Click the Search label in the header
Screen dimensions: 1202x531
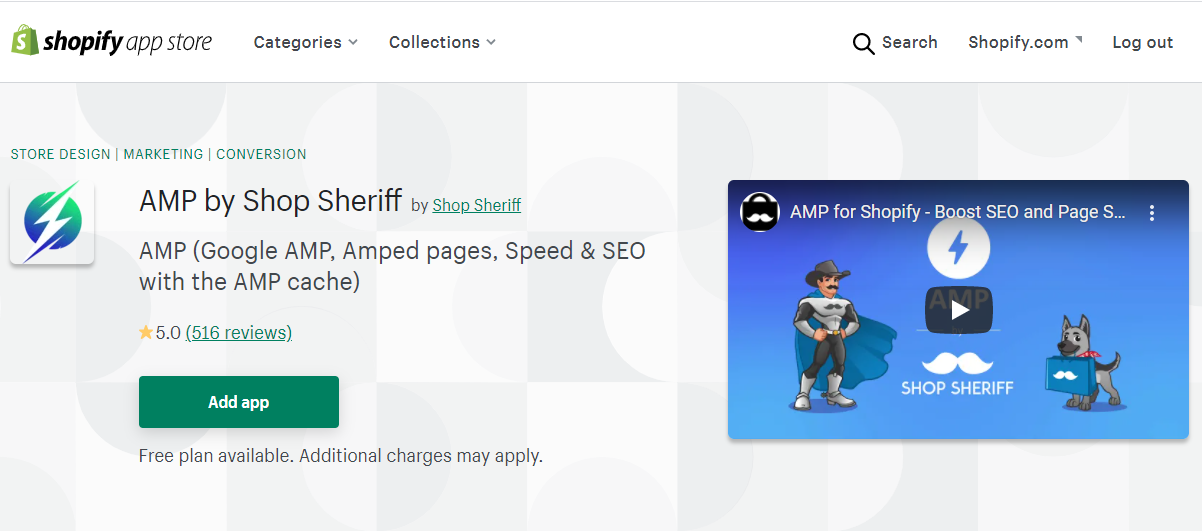pos(910,42)
